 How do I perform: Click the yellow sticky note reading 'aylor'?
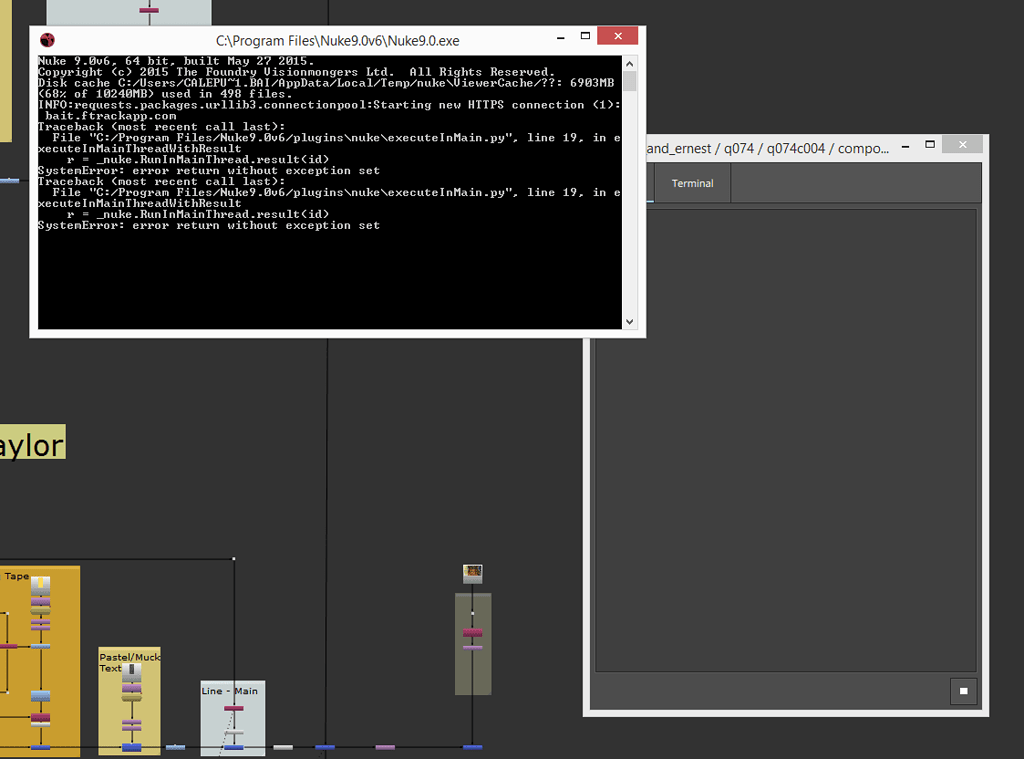point(32,444)
